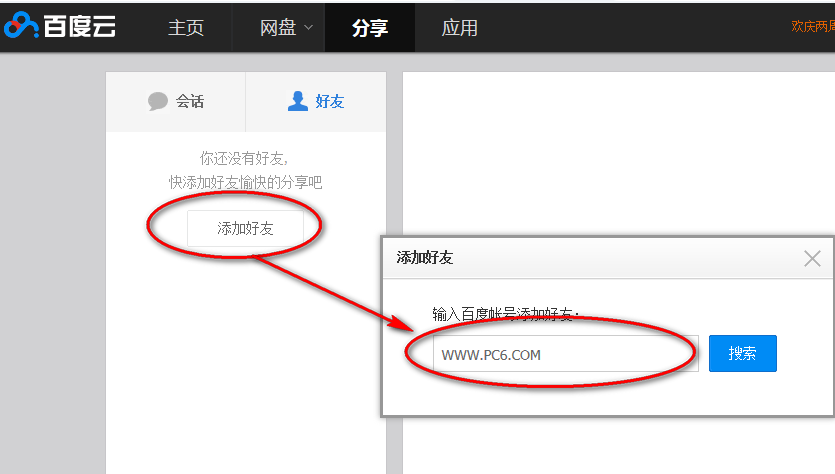Viewport: 835px width, 474px height.
Task: Go to the 网盘 navigation item
Action: [x=278, y=28]
